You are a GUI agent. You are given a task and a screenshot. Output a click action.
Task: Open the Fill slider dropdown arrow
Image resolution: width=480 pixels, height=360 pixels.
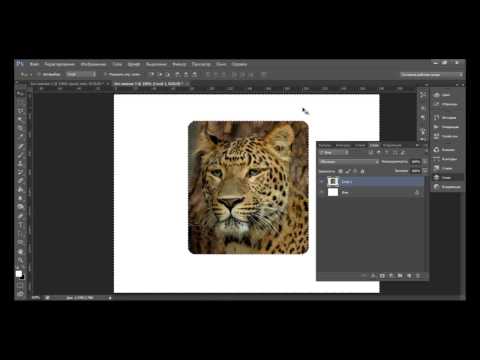point(425,171)
